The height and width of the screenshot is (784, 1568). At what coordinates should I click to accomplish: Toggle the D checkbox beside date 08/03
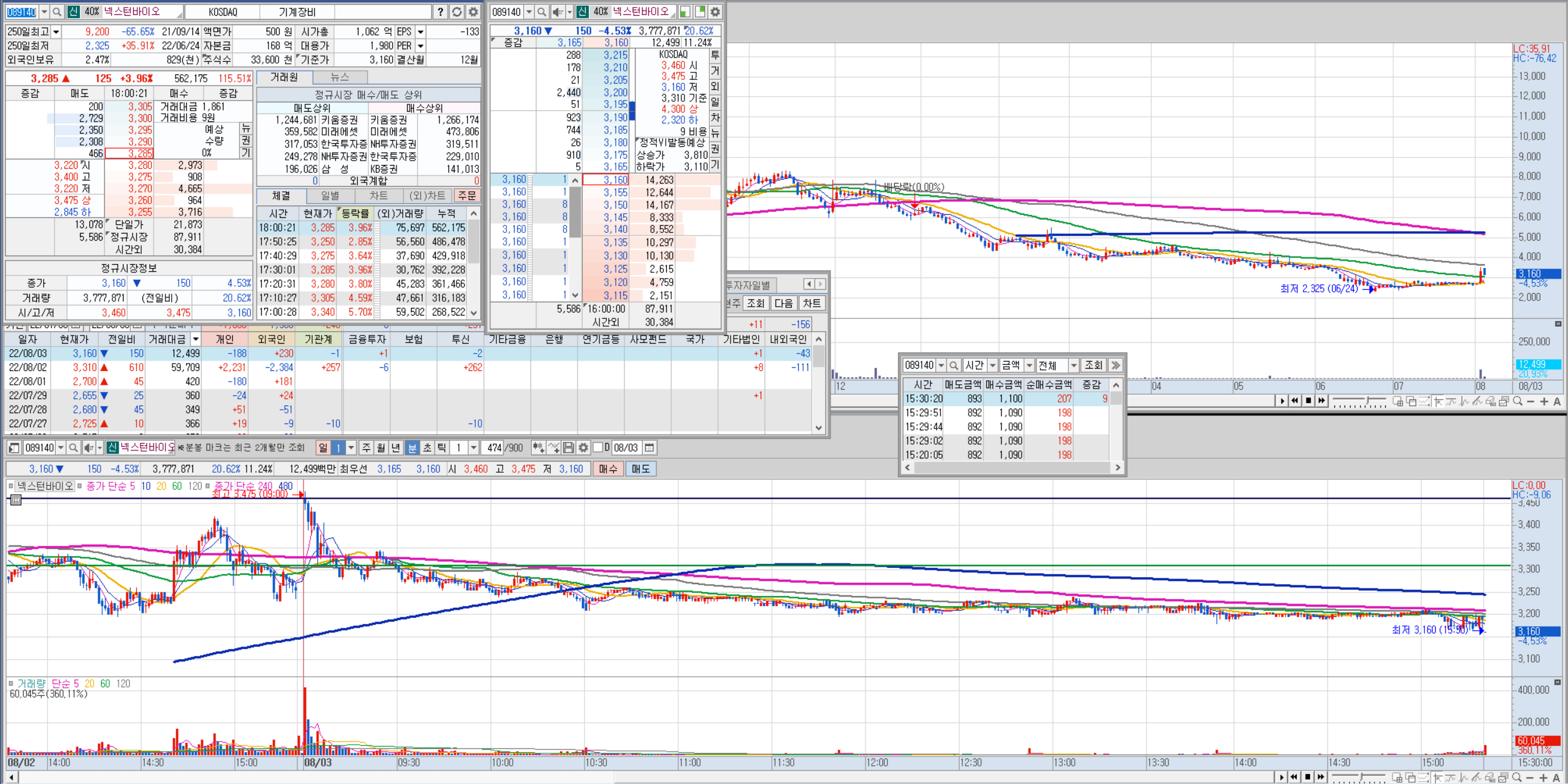click(x=598, y=448)
